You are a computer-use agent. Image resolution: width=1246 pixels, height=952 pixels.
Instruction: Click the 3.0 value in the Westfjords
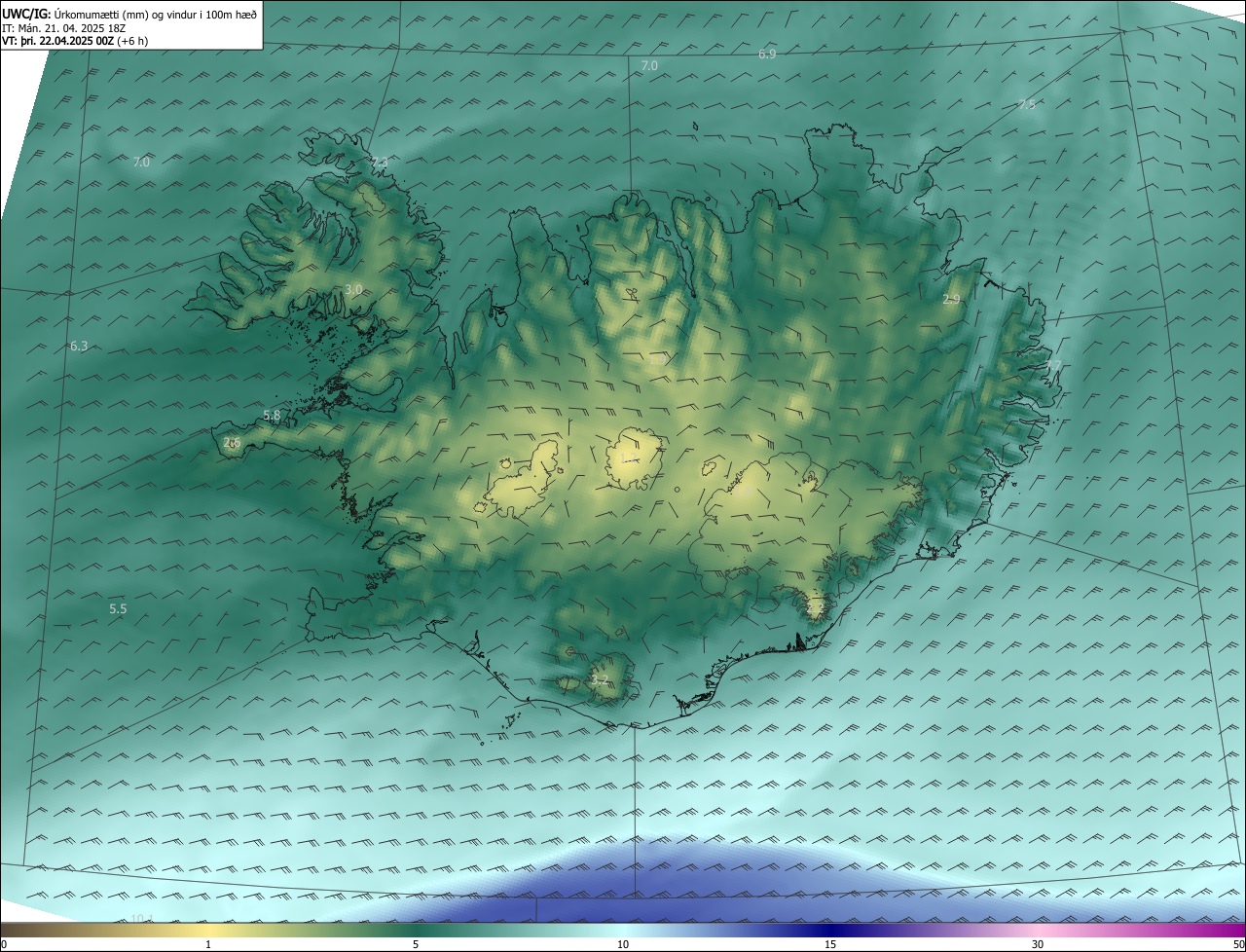click(x=353, y=290)
